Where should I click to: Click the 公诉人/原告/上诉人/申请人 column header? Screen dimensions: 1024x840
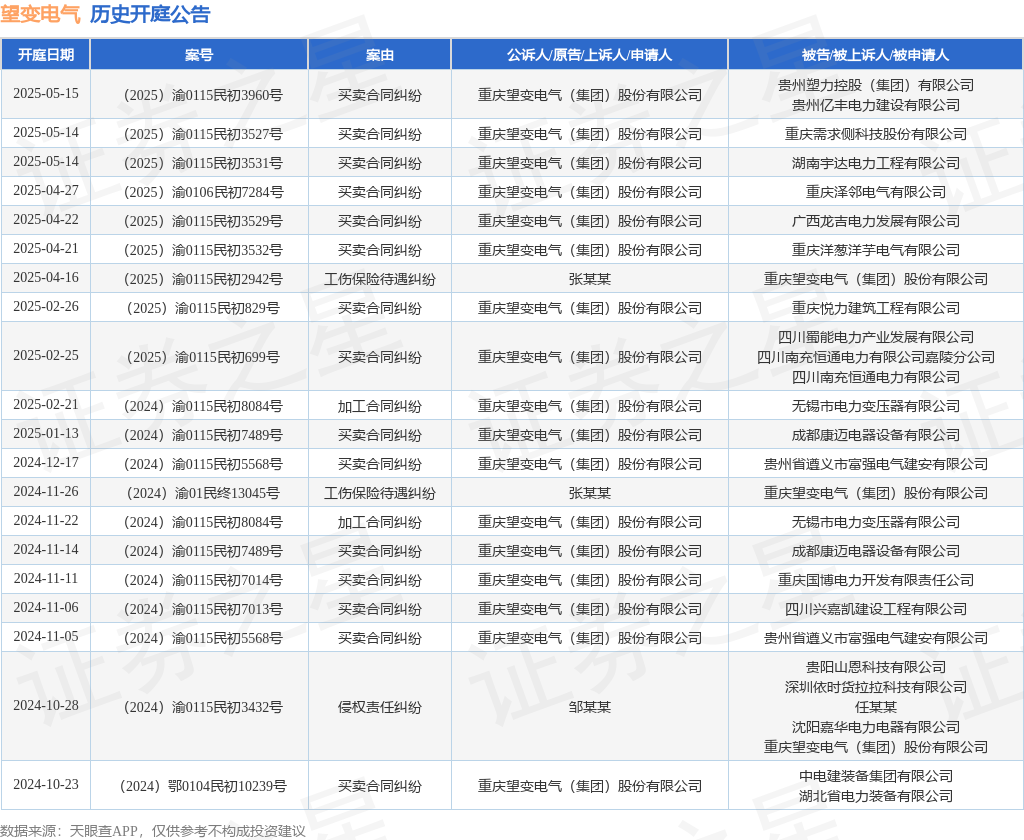(x=589, y=55)
